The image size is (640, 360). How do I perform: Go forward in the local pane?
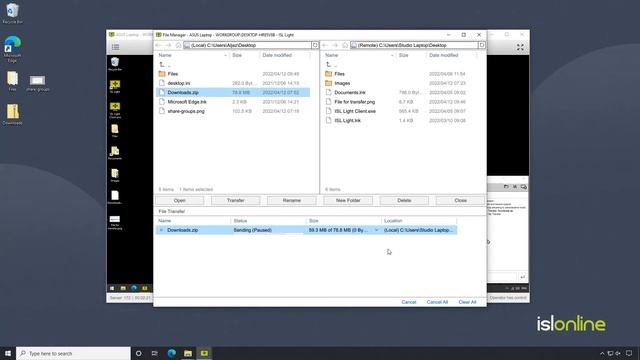168,45
